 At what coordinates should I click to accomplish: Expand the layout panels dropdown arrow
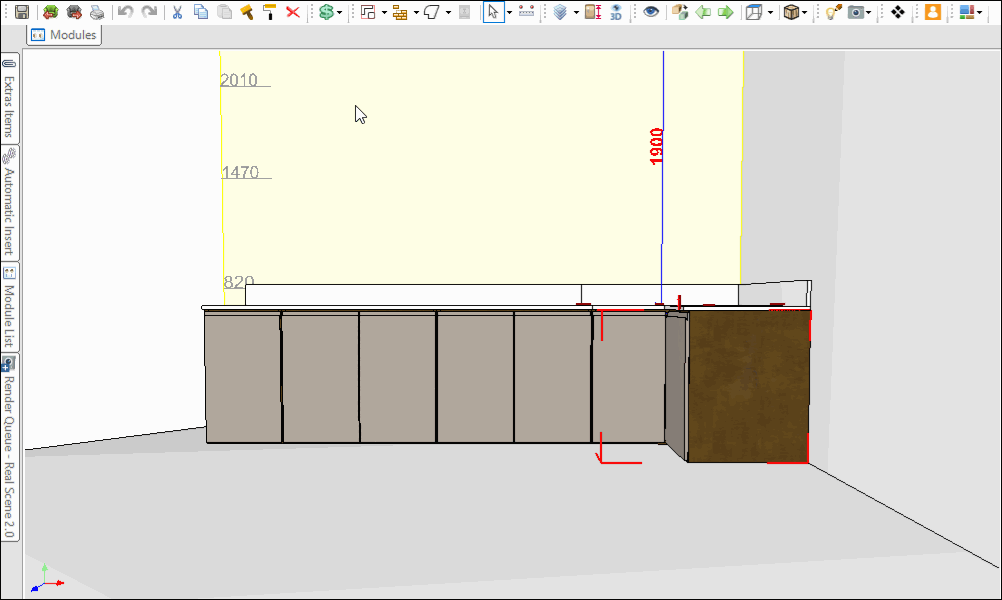tap(980, 12)
